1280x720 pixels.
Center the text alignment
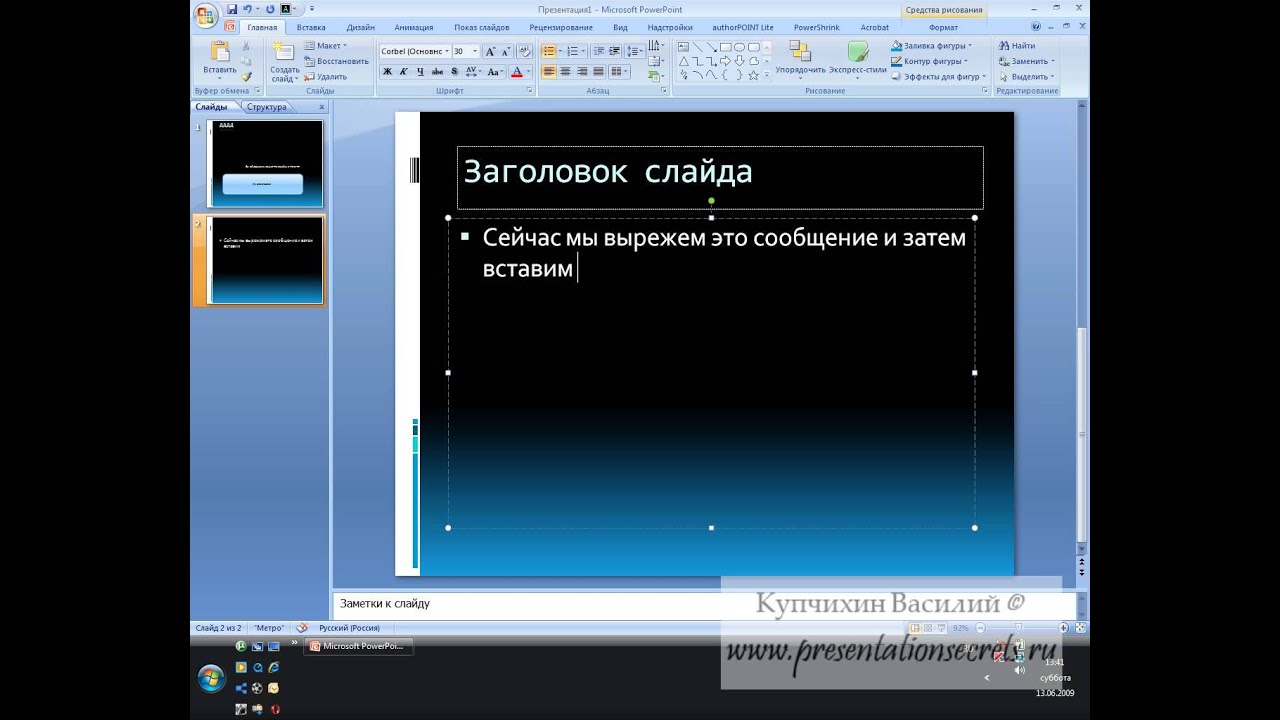pos(566,72)
